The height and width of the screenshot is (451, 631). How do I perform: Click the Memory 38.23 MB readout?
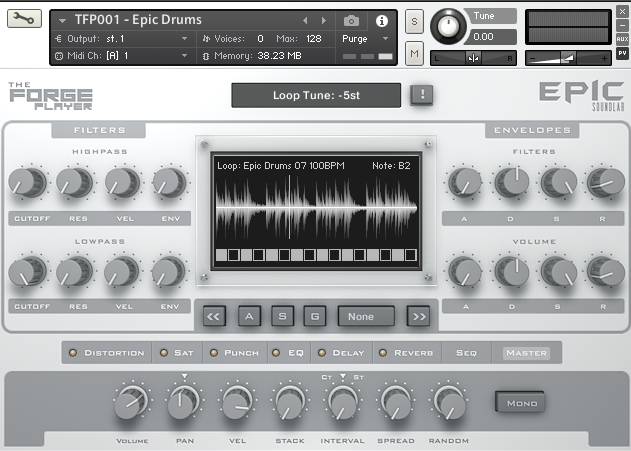tap(279, 56)
